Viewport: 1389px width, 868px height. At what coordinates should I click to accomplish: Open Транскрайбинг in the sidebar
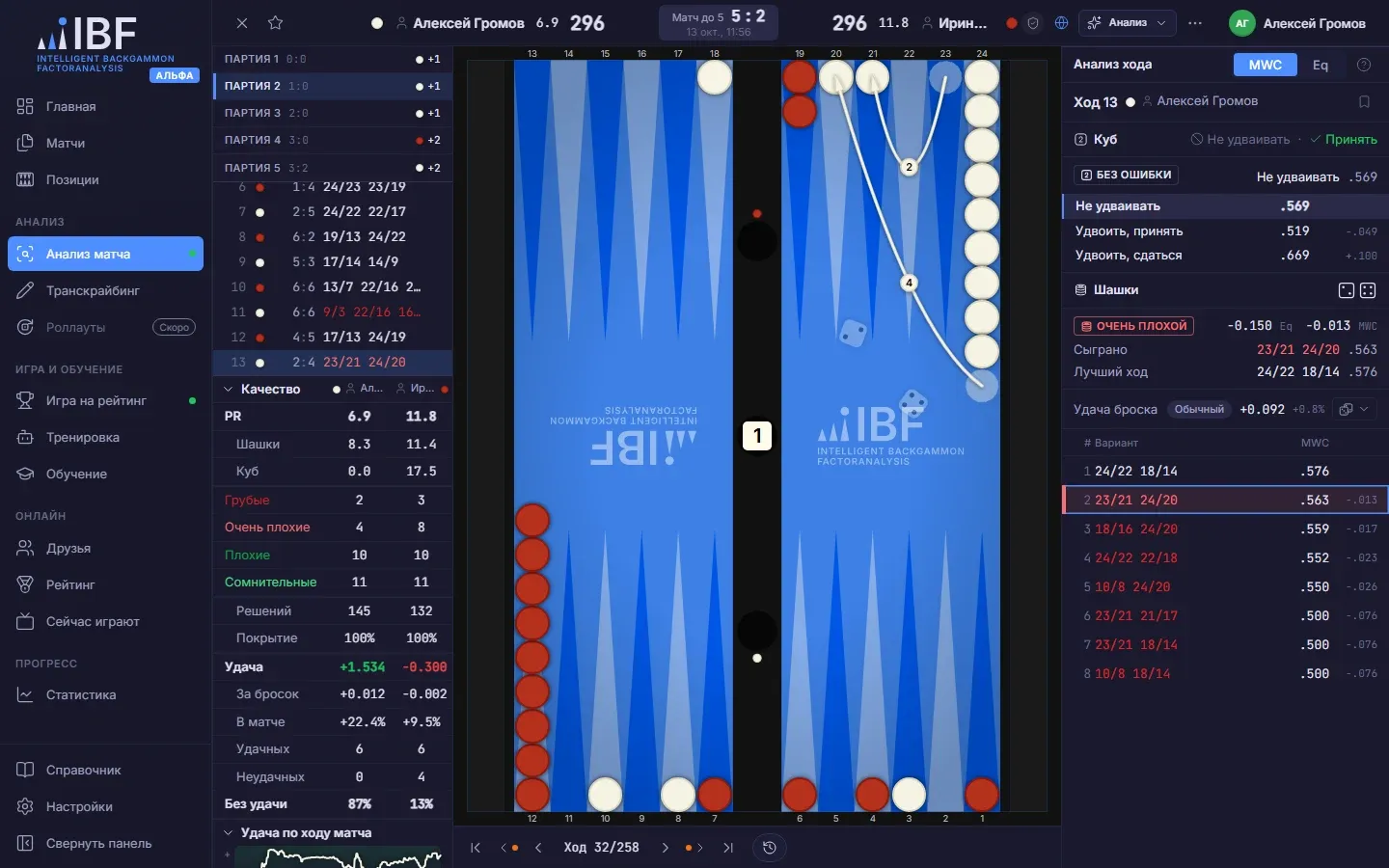pos(105,290)
